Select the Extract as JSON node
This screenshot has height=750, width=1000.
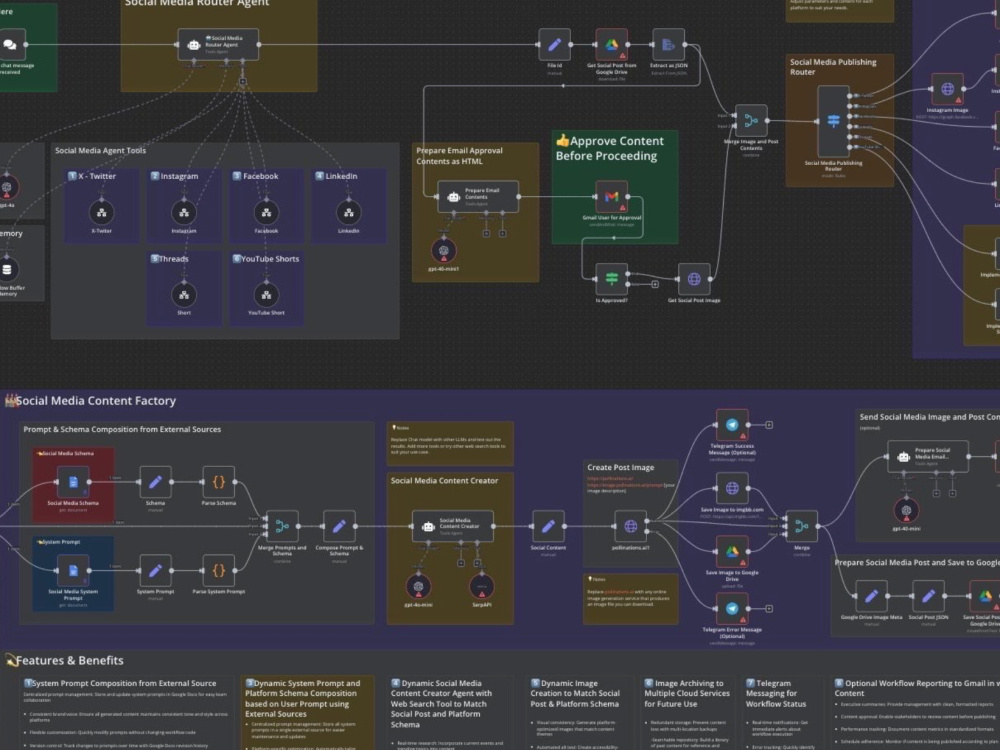click(x=668, y=45)
